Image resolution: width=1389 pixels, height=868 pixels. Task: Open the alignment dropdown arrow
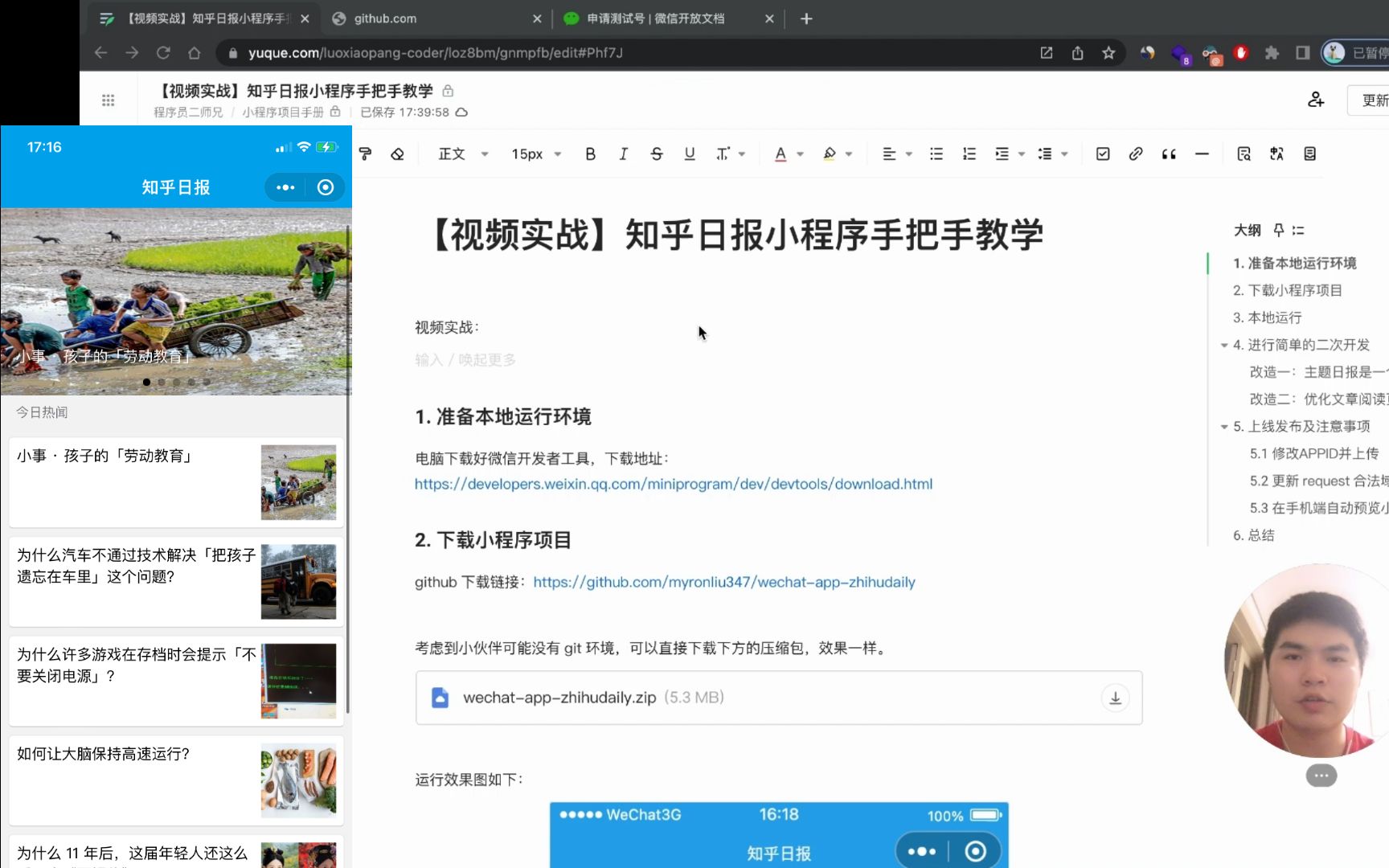click(x=909, y=154)
